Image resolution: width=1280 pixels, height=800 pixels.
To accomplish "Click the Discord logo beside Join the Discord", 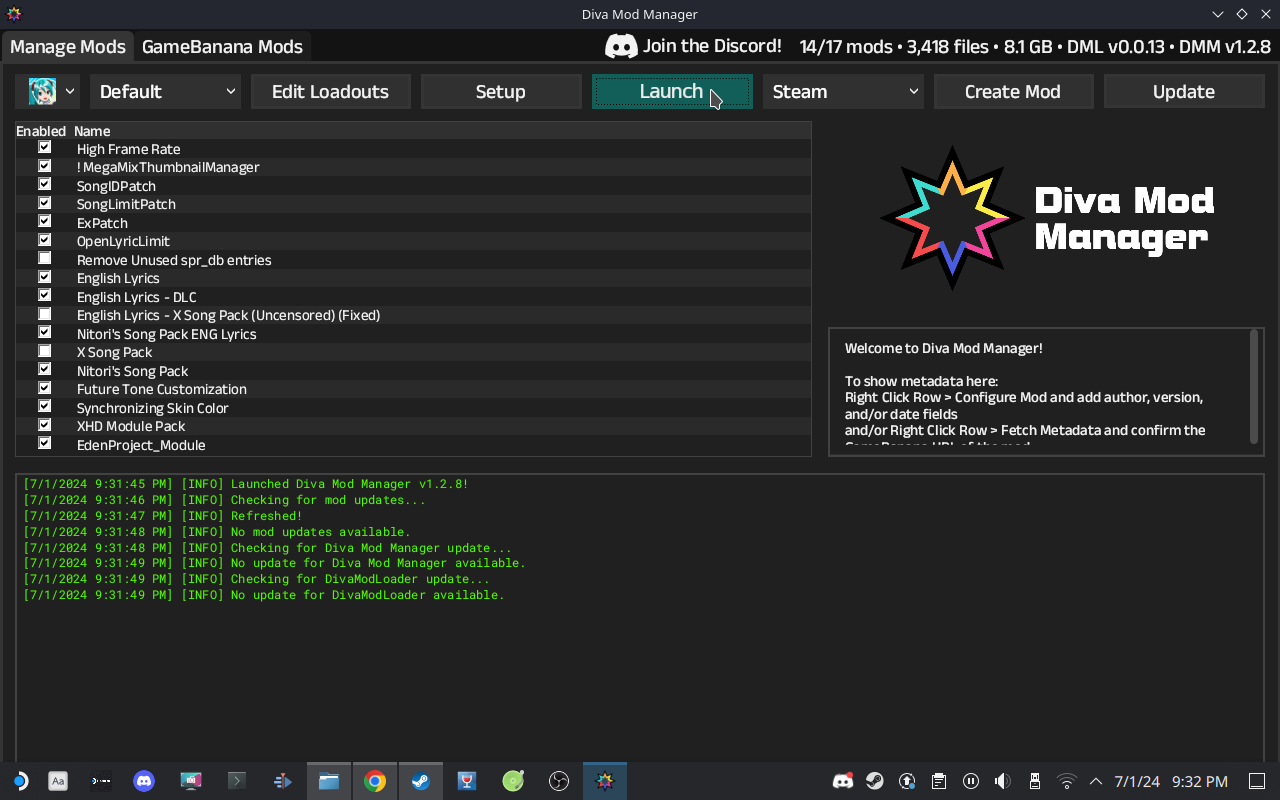I will (x=621, y=46).
